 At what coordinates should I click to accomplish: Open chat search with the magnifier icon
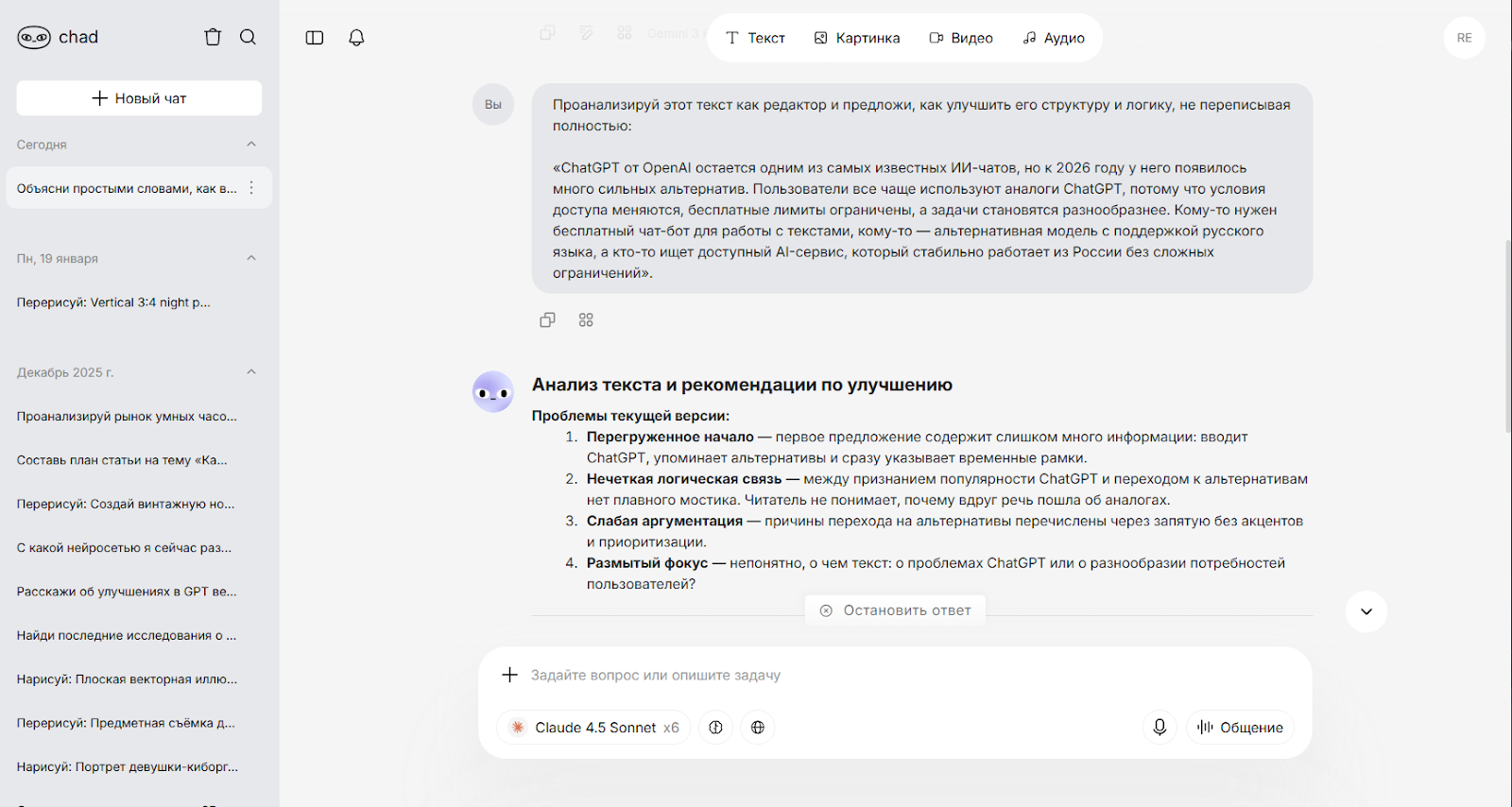(x=248, y=37)
